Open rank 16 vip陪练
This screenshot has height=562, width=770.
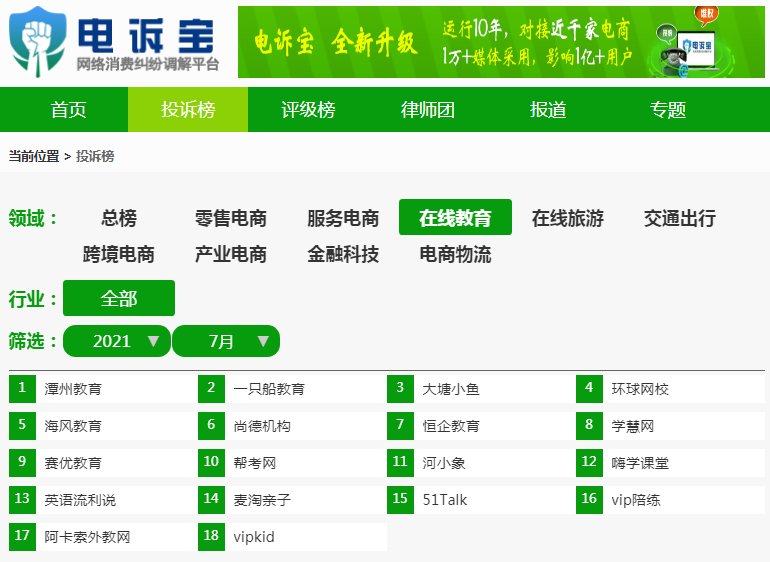pyautogui.click(x=670, y=500)
